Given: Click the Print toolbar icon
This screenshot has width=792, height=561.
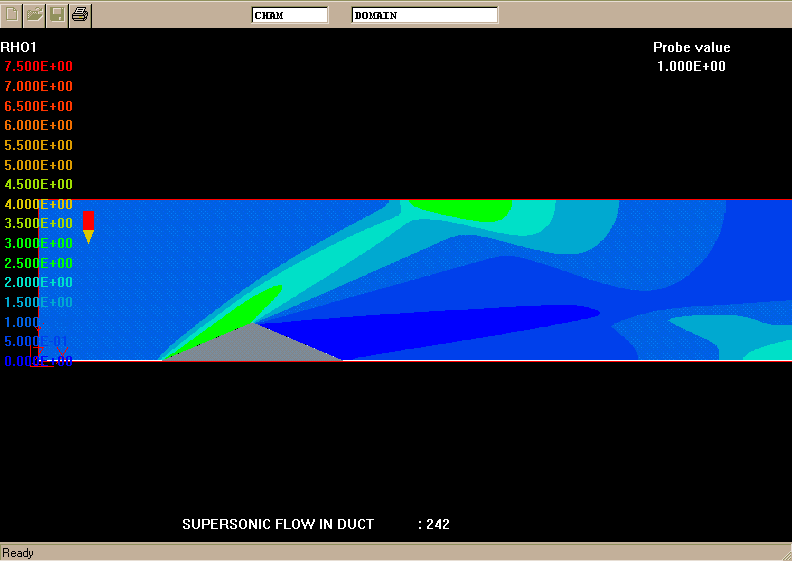Looking at the screenshot, I should click(80, 14).
